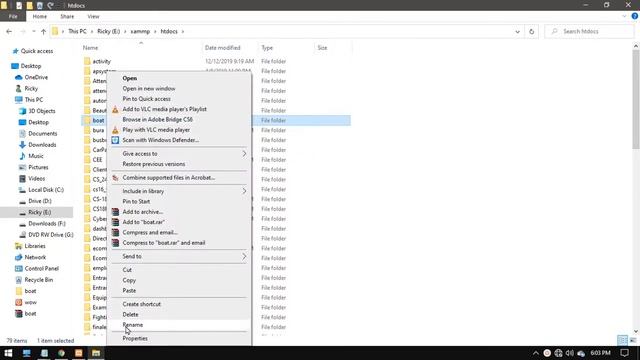Open the Quick access star icon
640x360 pixels.
[16, 51]
